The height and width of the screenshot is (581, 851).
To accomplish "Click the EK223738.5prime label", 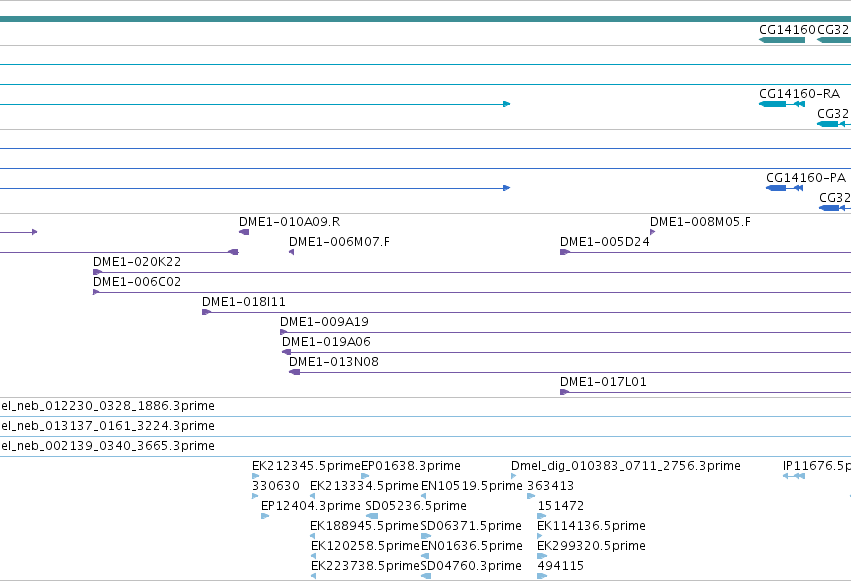I will click(365, 566).
